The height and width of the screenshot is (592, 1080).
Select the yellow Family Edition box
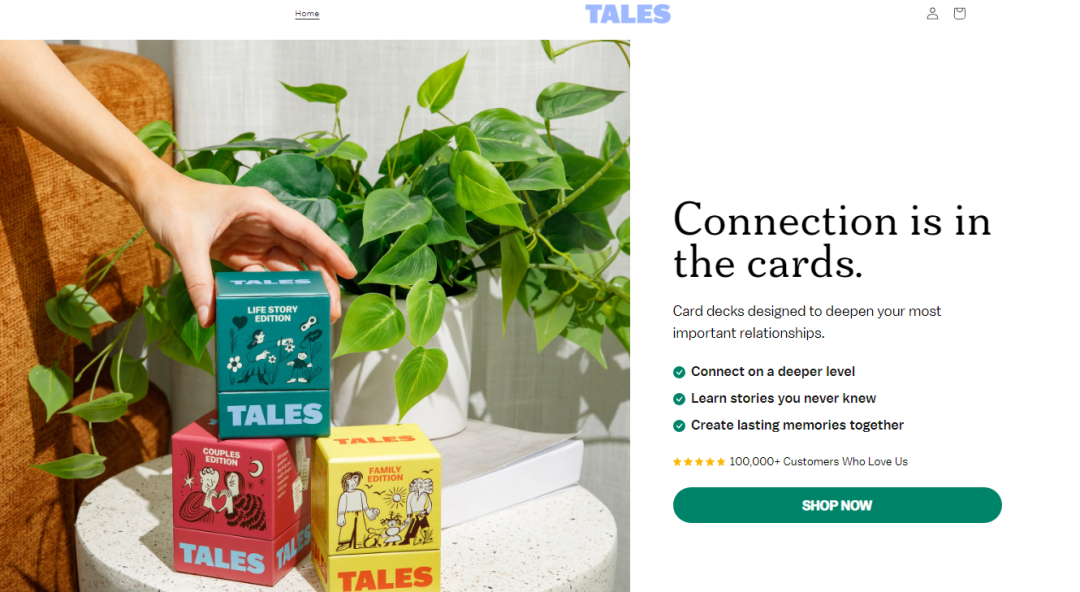pos(377,509)
